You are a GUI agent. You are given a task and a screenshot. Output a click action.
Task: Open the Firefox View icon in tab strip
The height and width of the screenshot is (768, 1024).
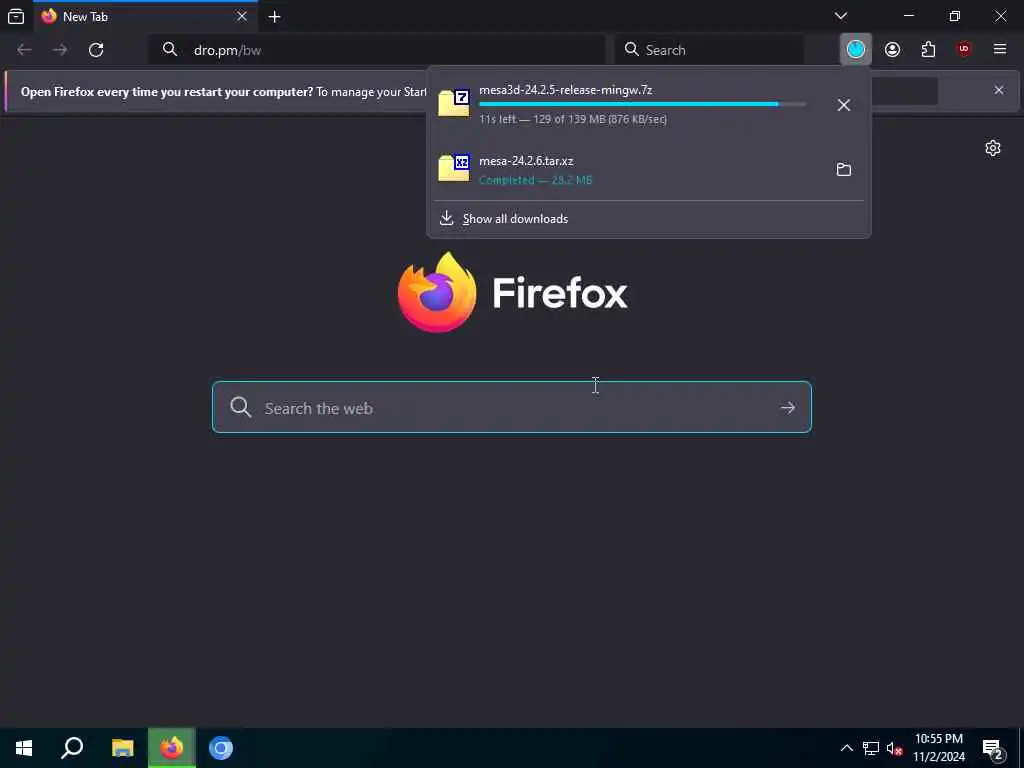pyautogui.click(x=16, y=16)
